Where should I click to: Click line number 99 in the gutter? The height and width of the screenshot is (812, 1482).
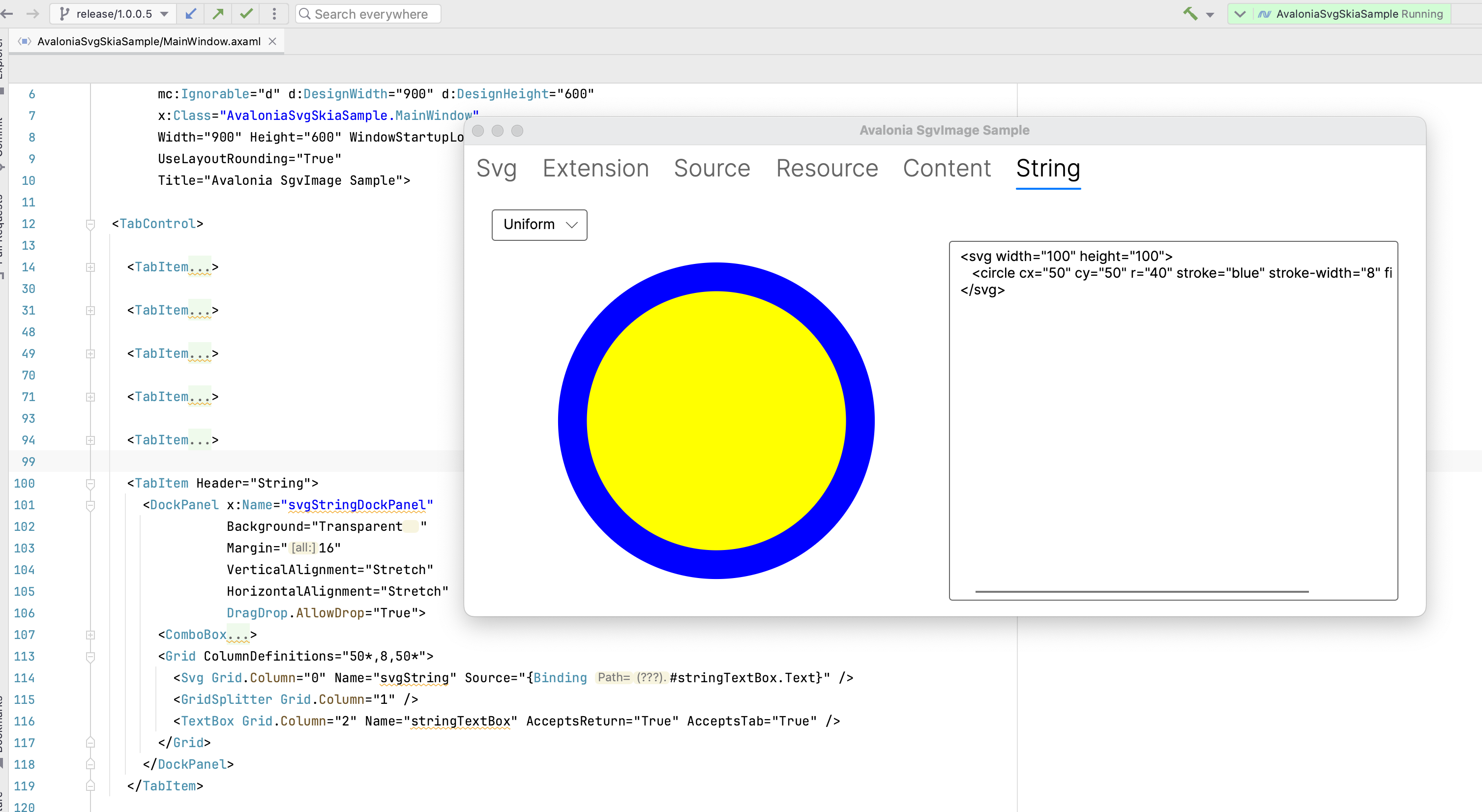point(28,462)
